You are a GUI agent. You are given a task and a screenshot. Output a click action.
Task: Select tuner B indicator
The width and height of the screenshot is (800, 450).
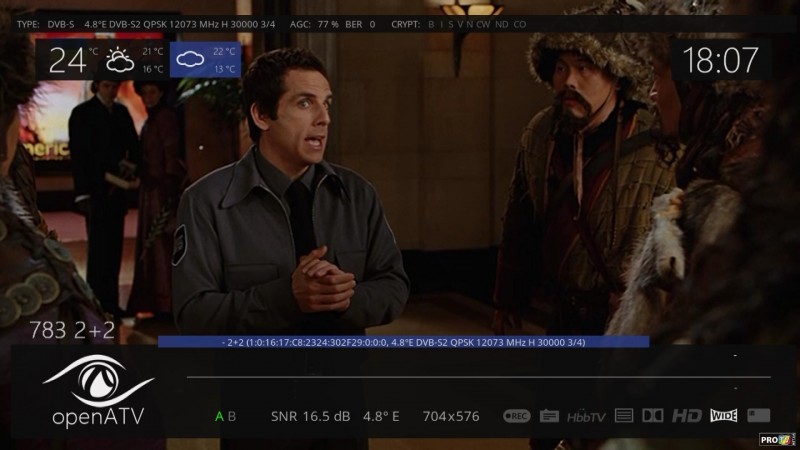232,416
